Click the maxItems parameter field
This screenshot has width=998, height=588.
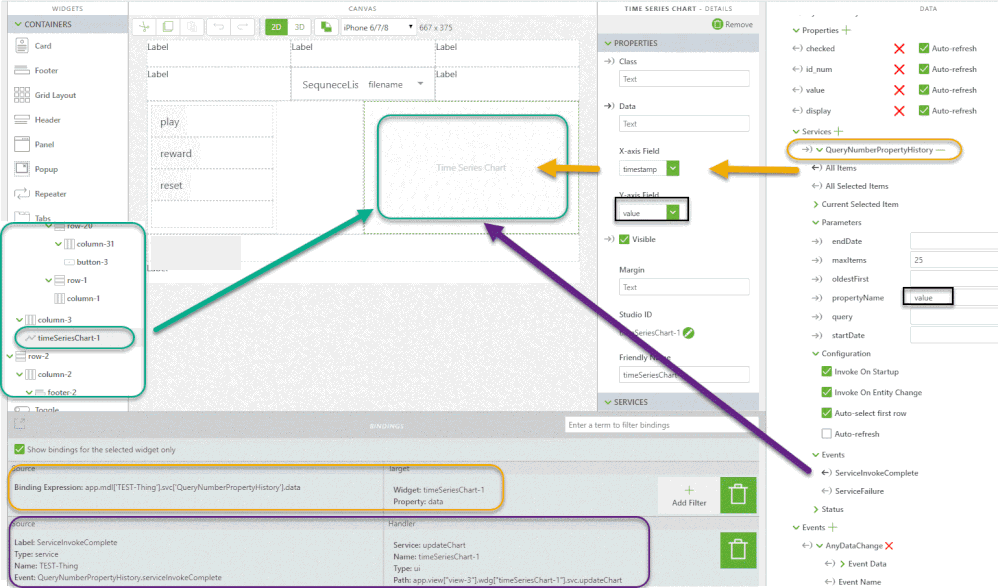(x=953, y=260)
